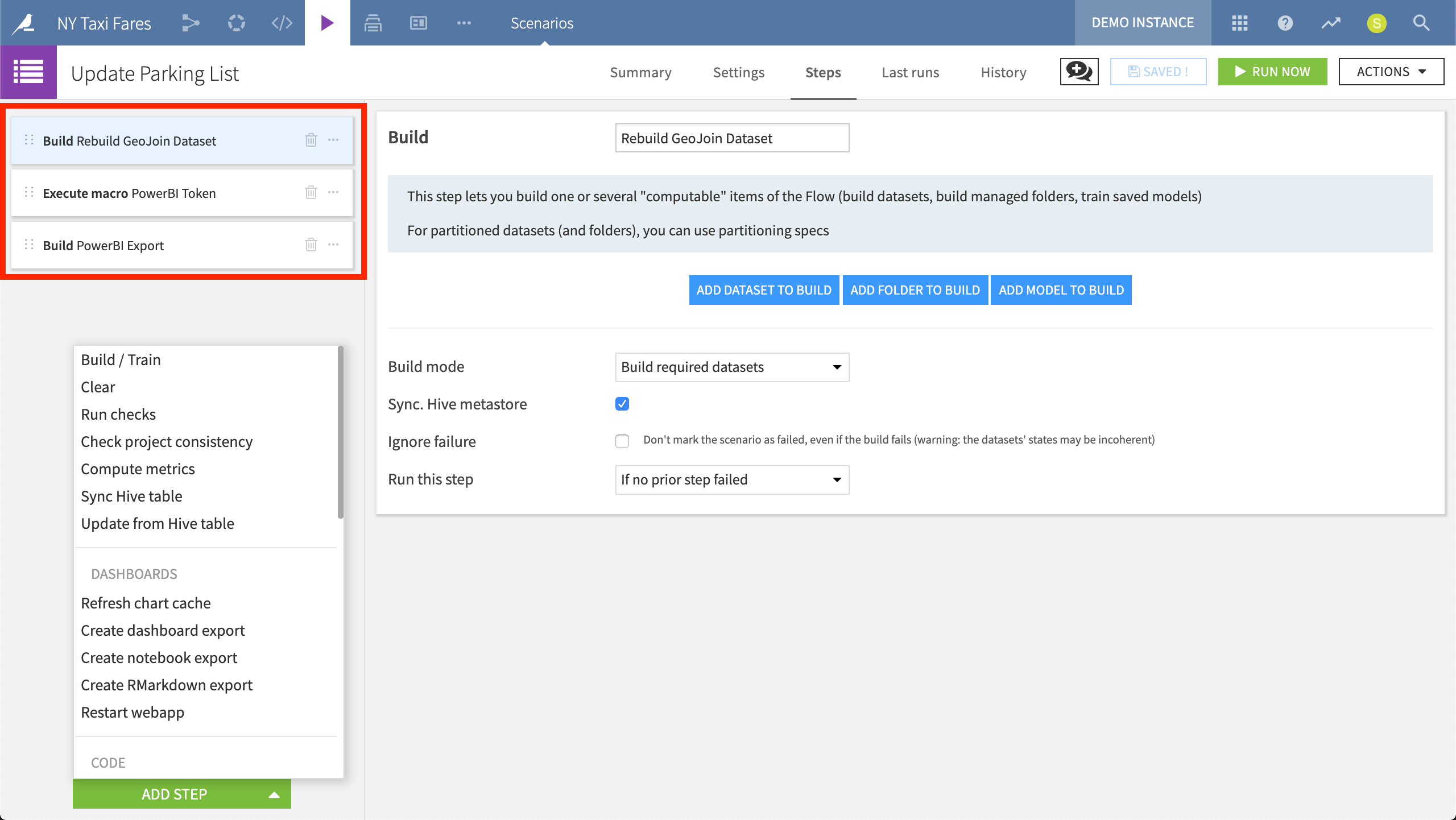The height and width of the screenshot is (820, 1456).
Task: Open the Build mode dropdown
Action: pyautogui.click(x=732, y=367)
